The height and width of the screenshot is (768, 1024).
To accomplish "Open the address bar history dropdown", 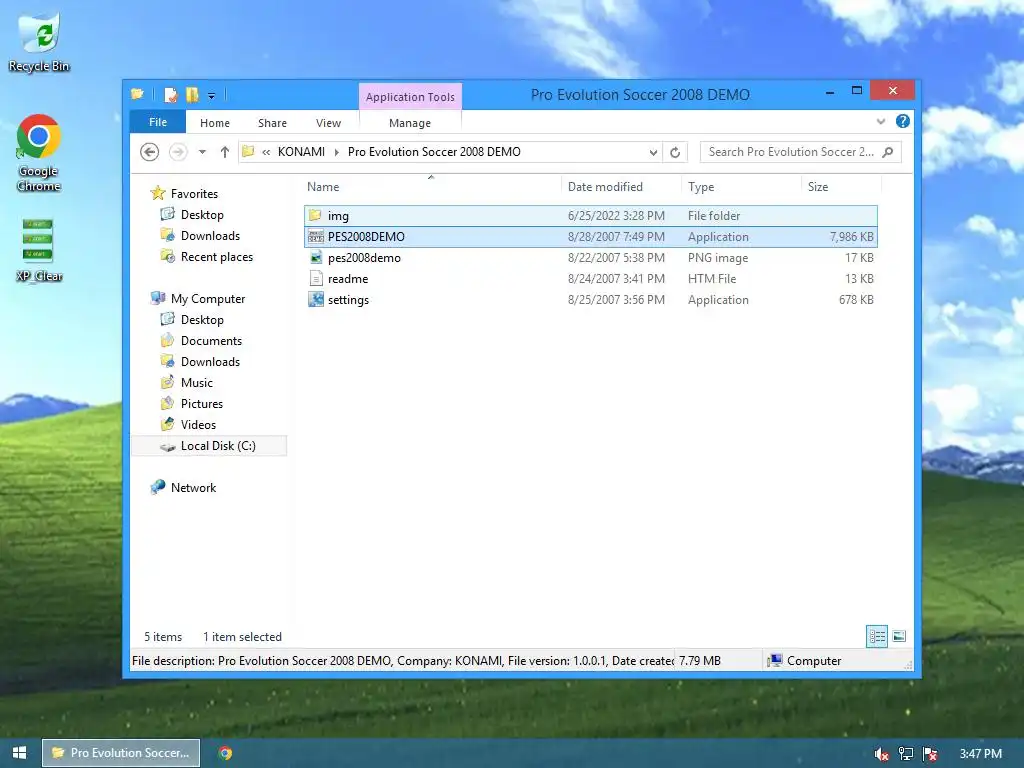I will point(653,152).
